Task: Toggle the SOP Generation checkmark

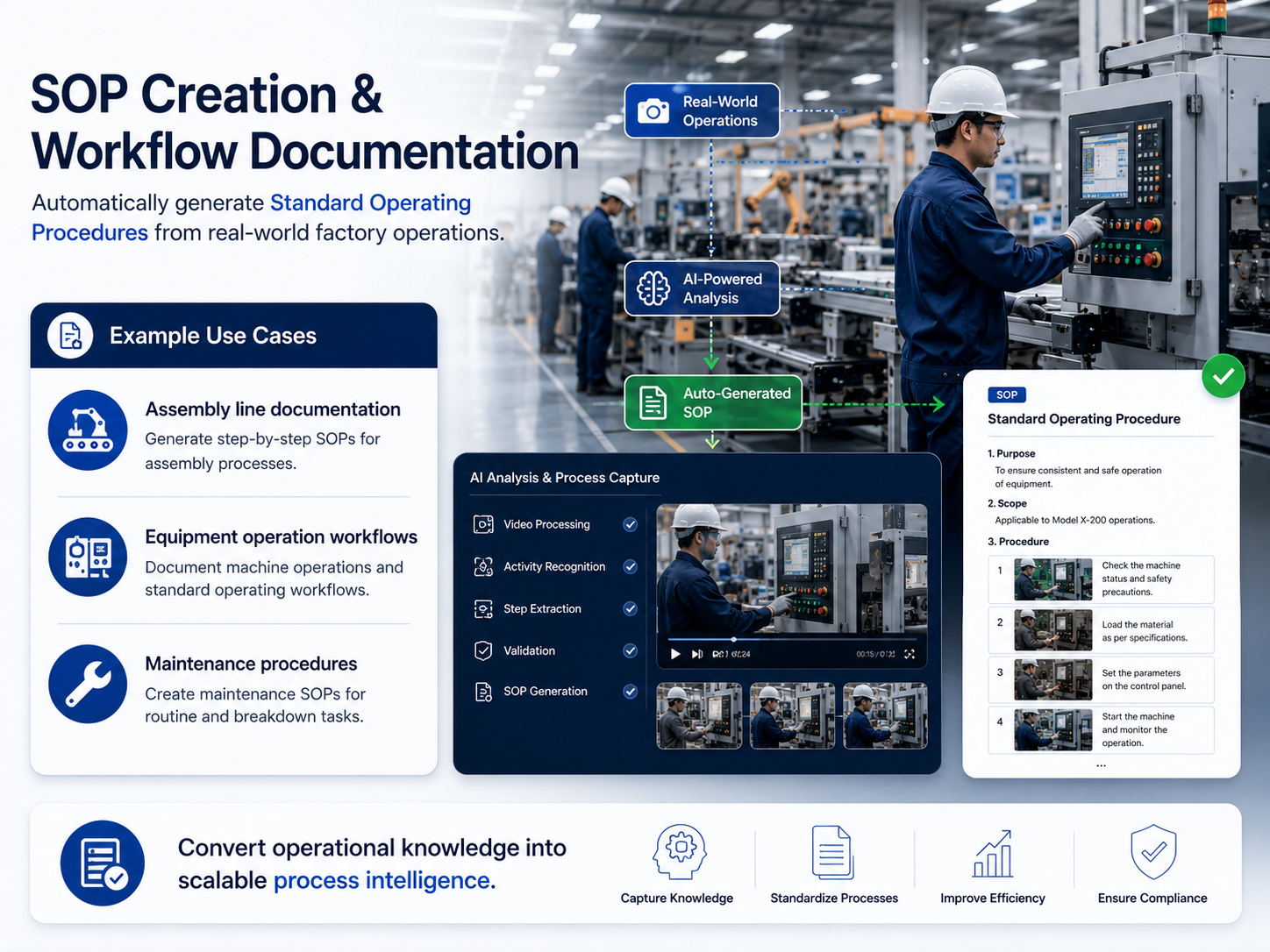Action: (630, 692)
